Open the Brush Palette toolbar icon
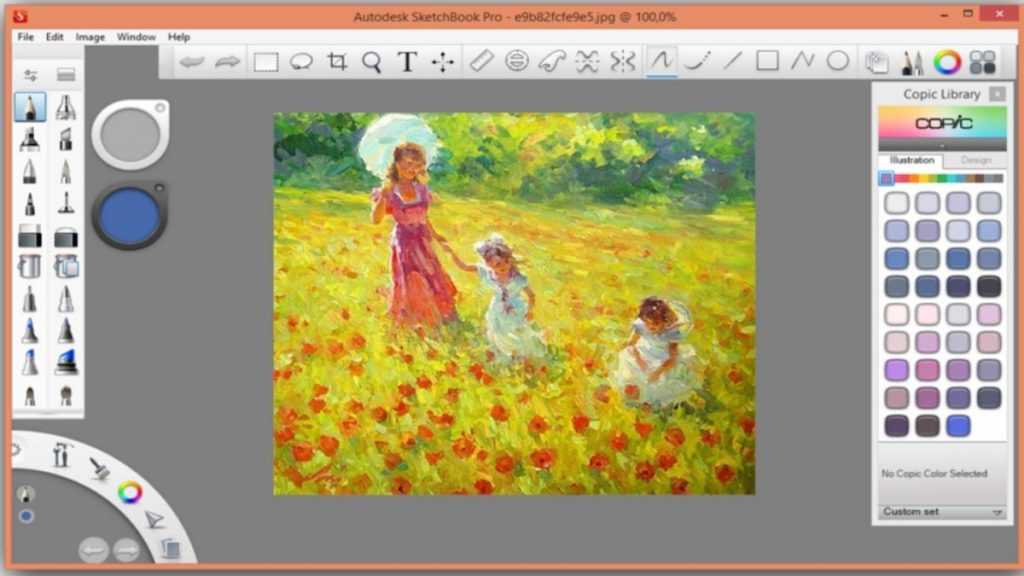The height and width of the screenshot is (576, 1024). point(912,62)
